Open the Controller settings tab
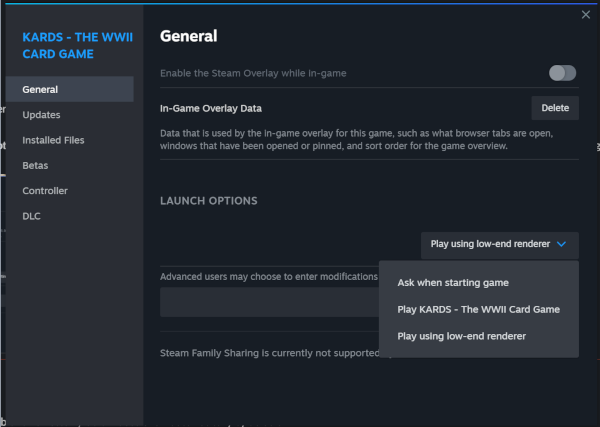 tap(45, 190)
